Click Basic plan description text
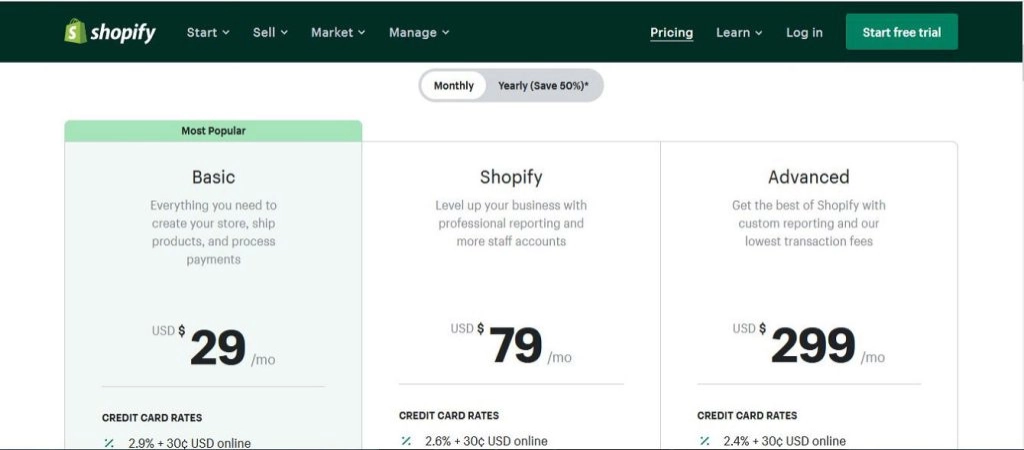 213,232
